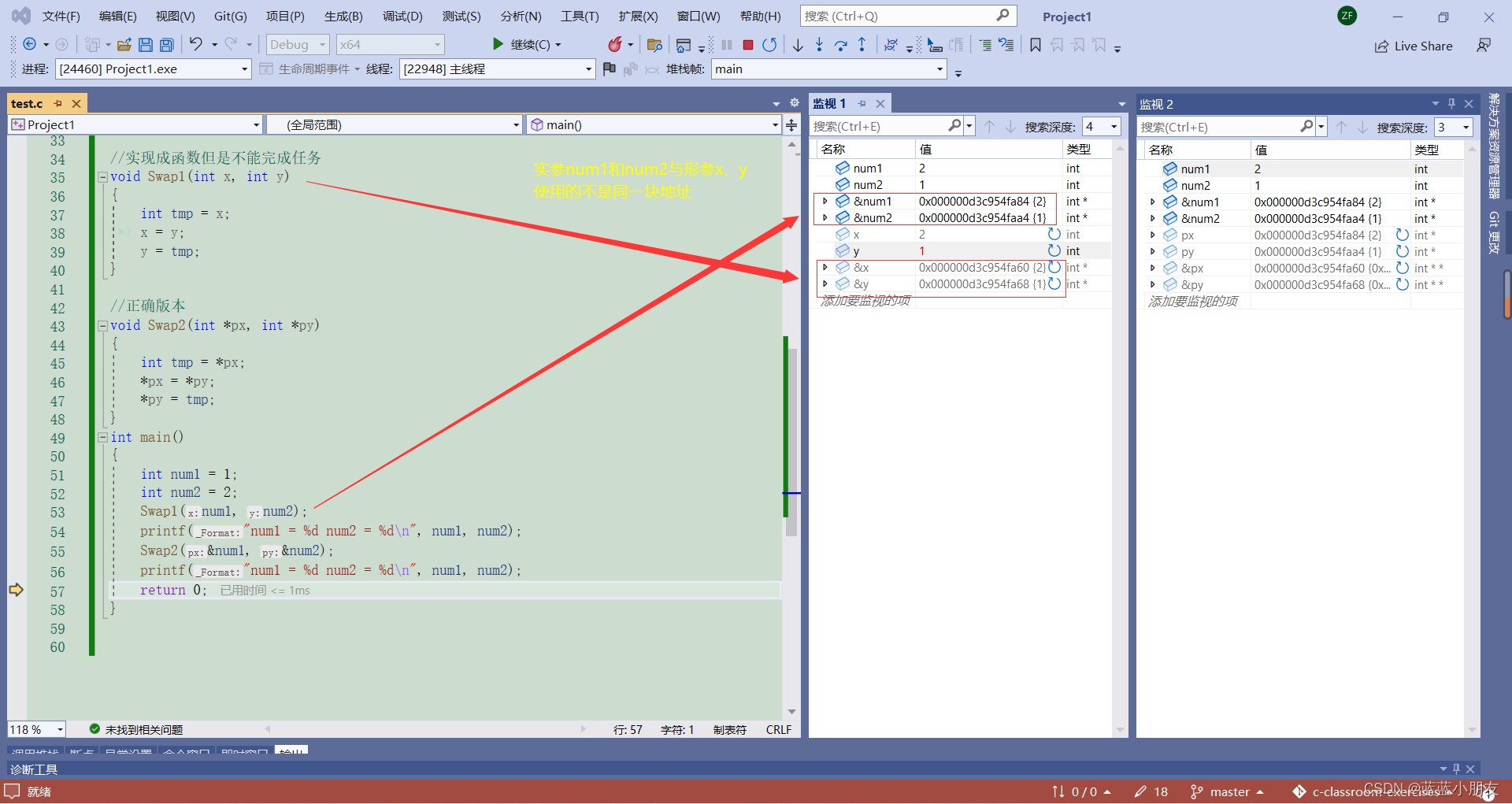Screen dimensions: 1512x804
Task: Open the Git(G) menu
Action: point(231,16)
